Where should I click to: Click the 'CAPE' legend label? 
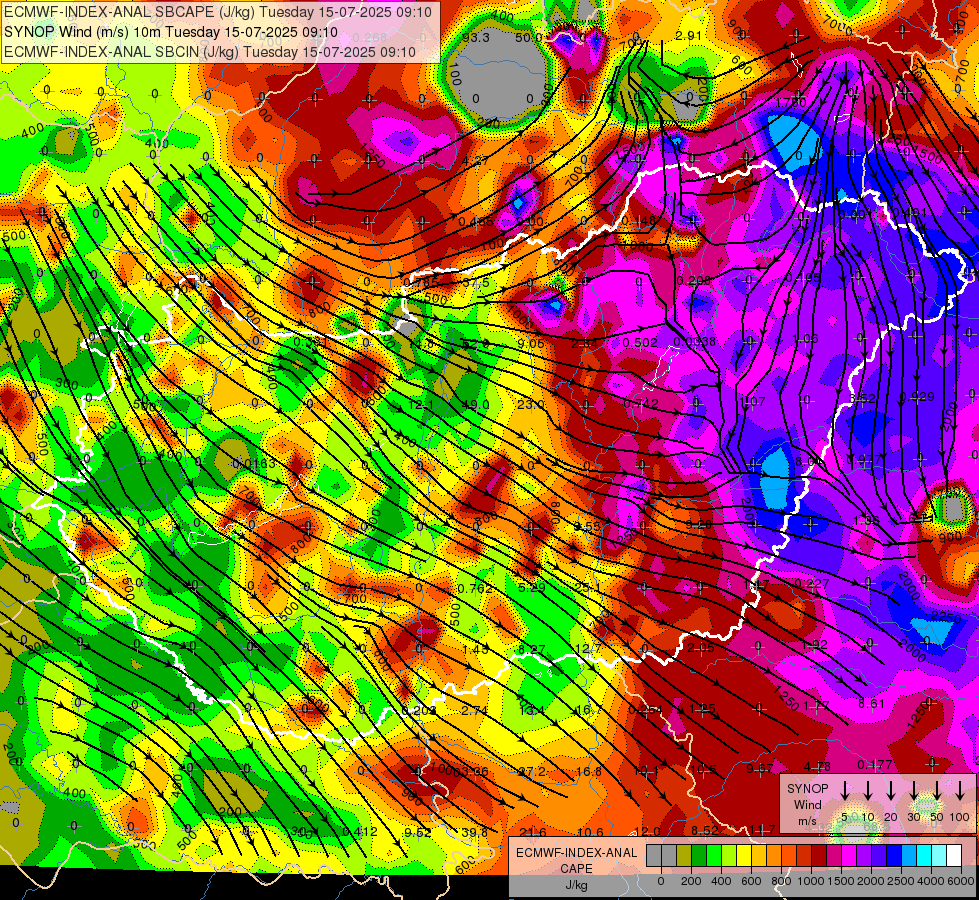(x=576, y=869)
